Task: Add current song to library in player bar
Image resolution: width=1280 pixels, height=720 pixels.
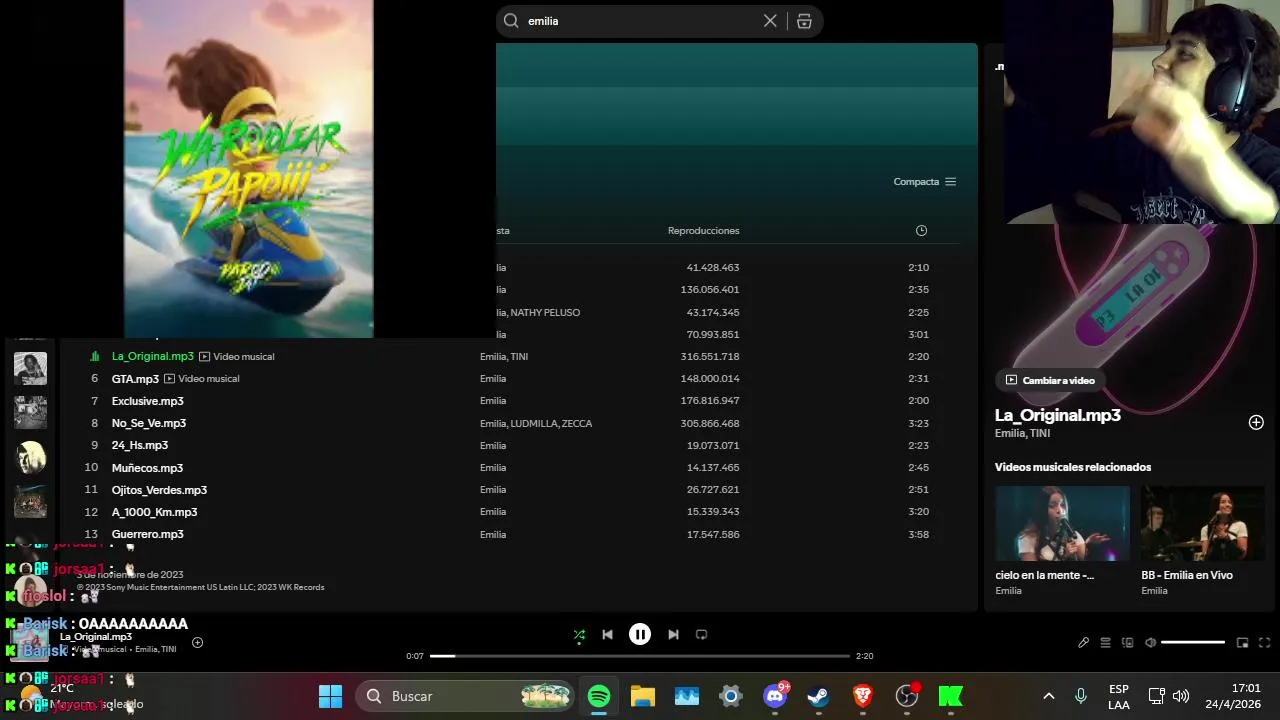Action: point(197,642)
